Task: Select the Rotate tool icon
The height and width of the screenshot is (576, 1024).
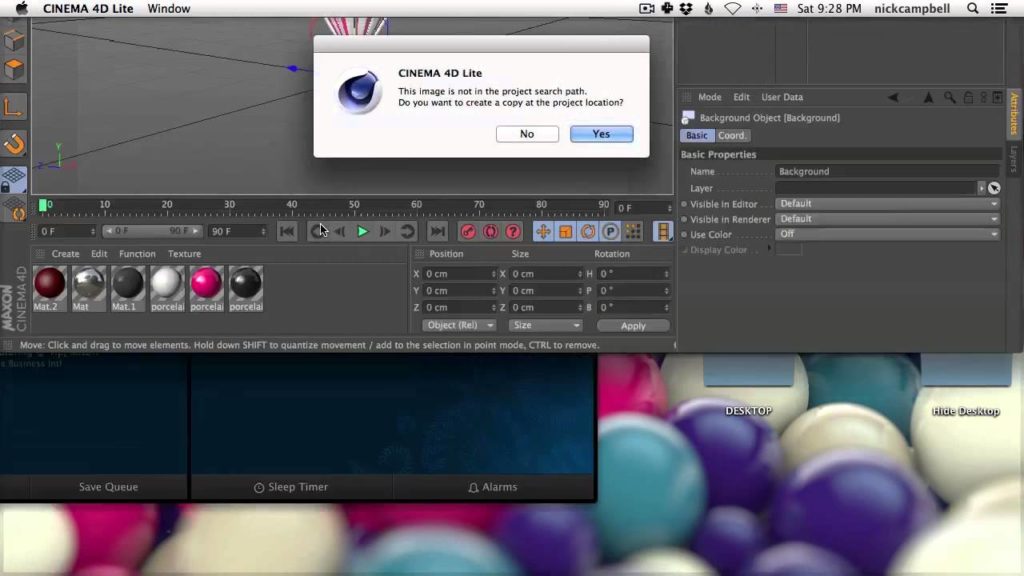Action: (x=588, y=231)
